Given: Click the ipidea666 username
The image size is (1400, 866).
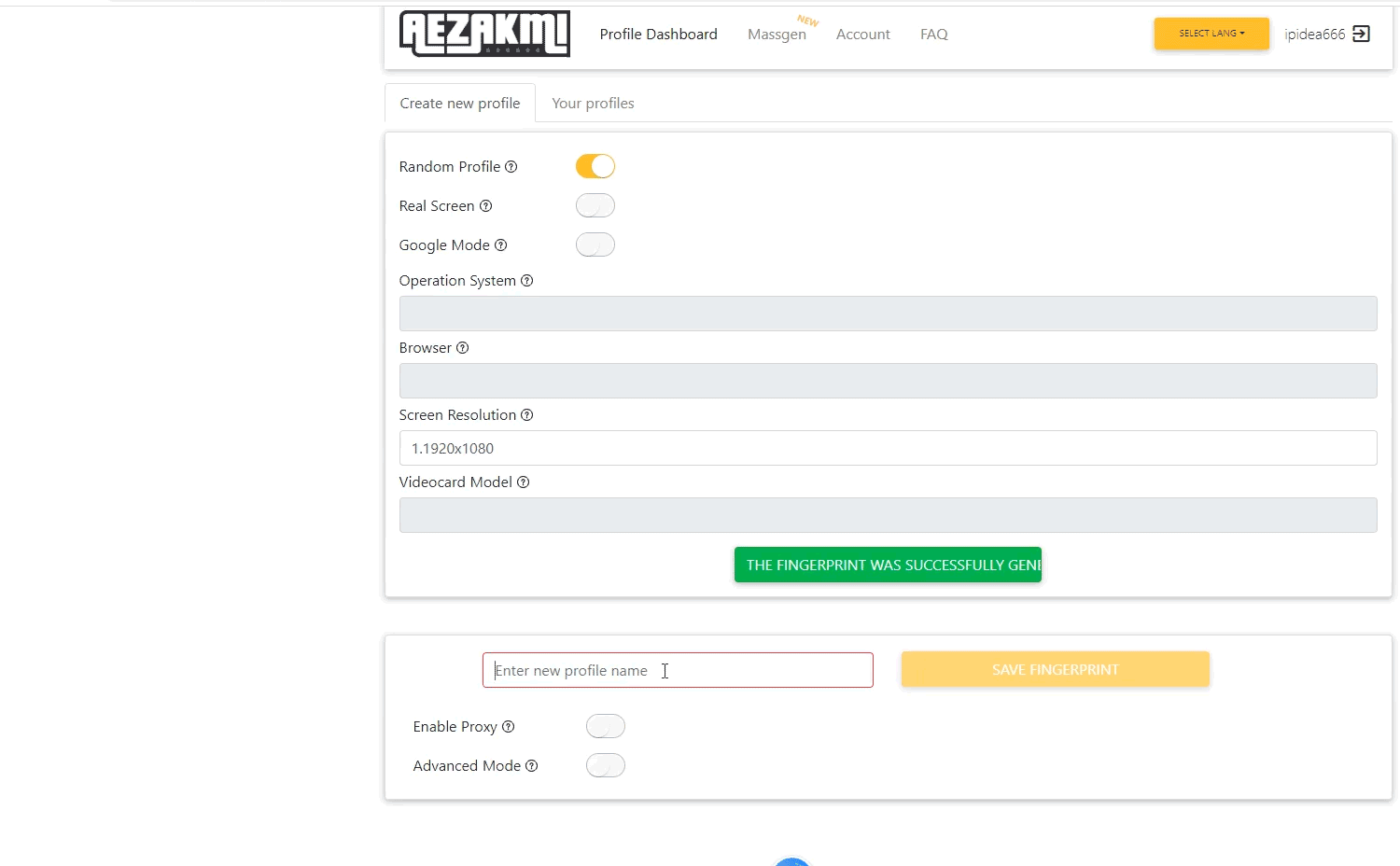Looking at the screenshot, I should pos(1315,35).
